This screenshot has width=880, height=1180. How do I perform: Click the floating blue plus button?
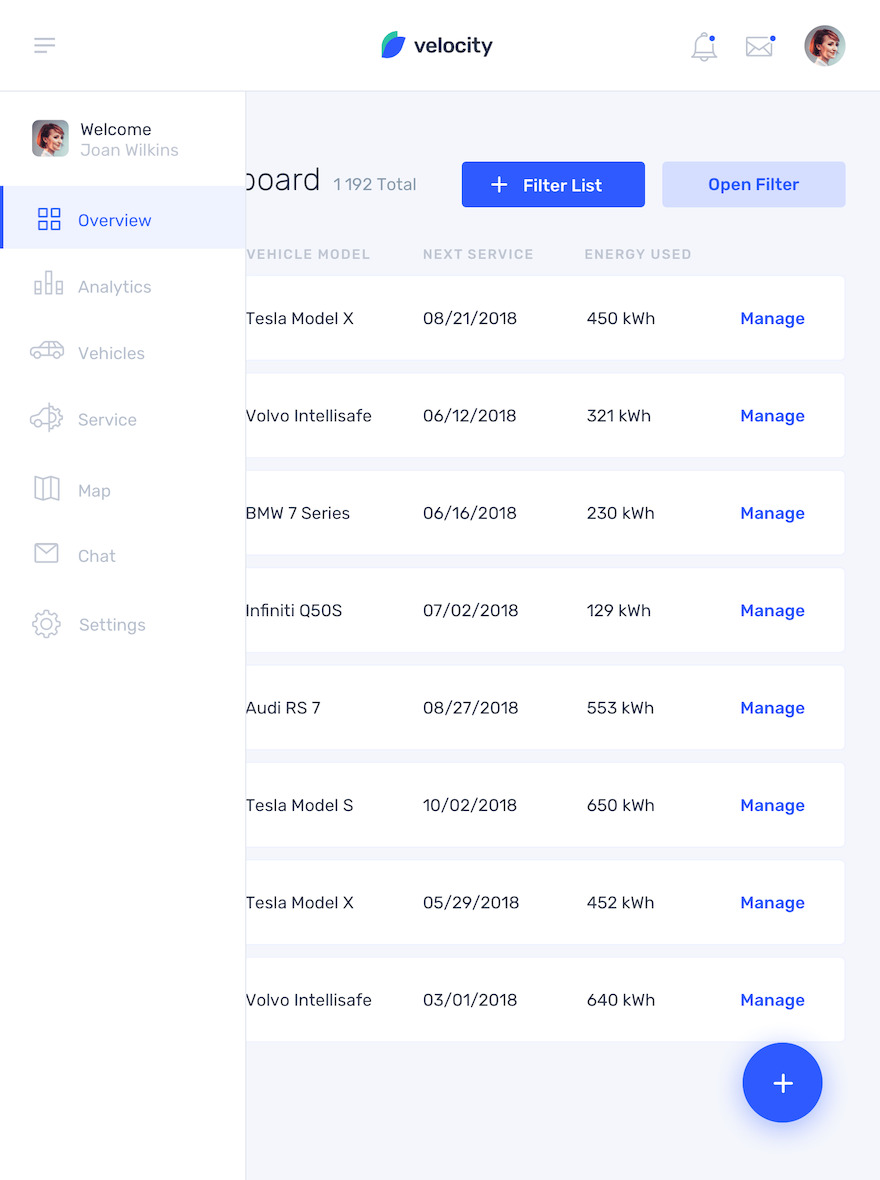click(782, 1083)
